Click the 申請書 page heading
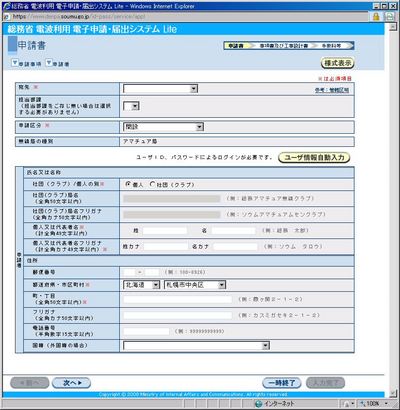Image resolution: width=400 pixels, height=410 pixels. 32,45
